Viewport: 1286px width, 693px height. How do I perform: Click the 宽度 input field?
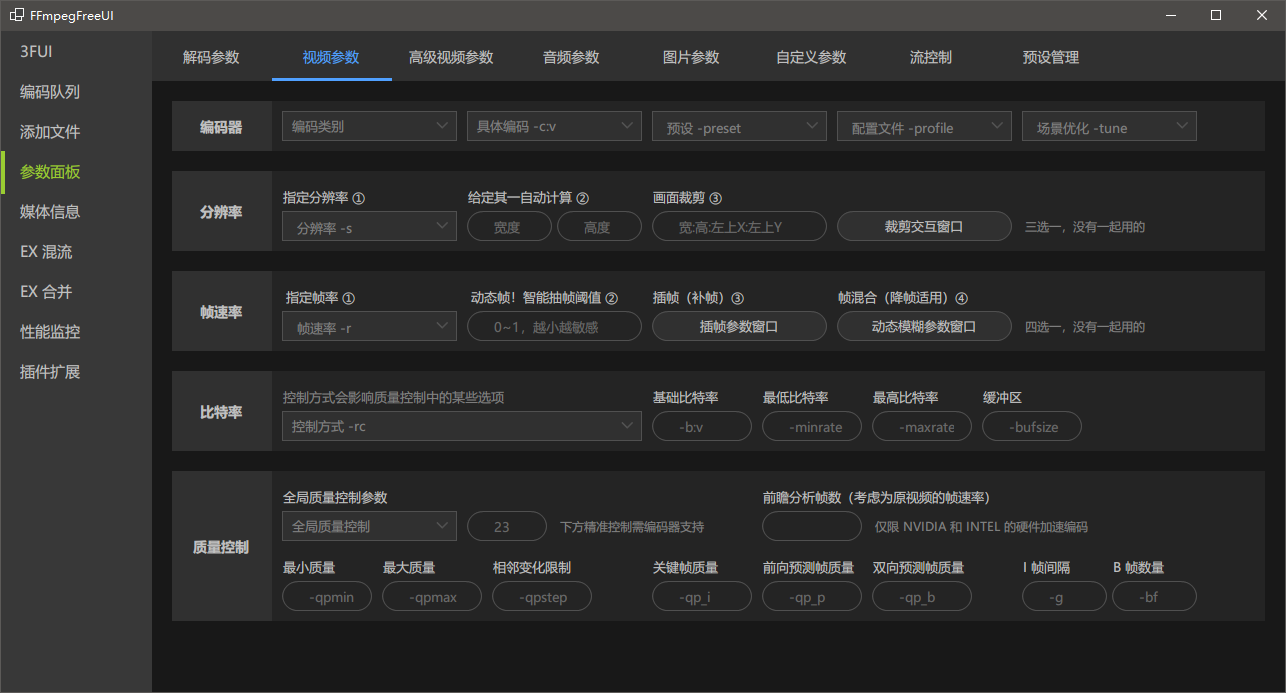coord(509,226)
